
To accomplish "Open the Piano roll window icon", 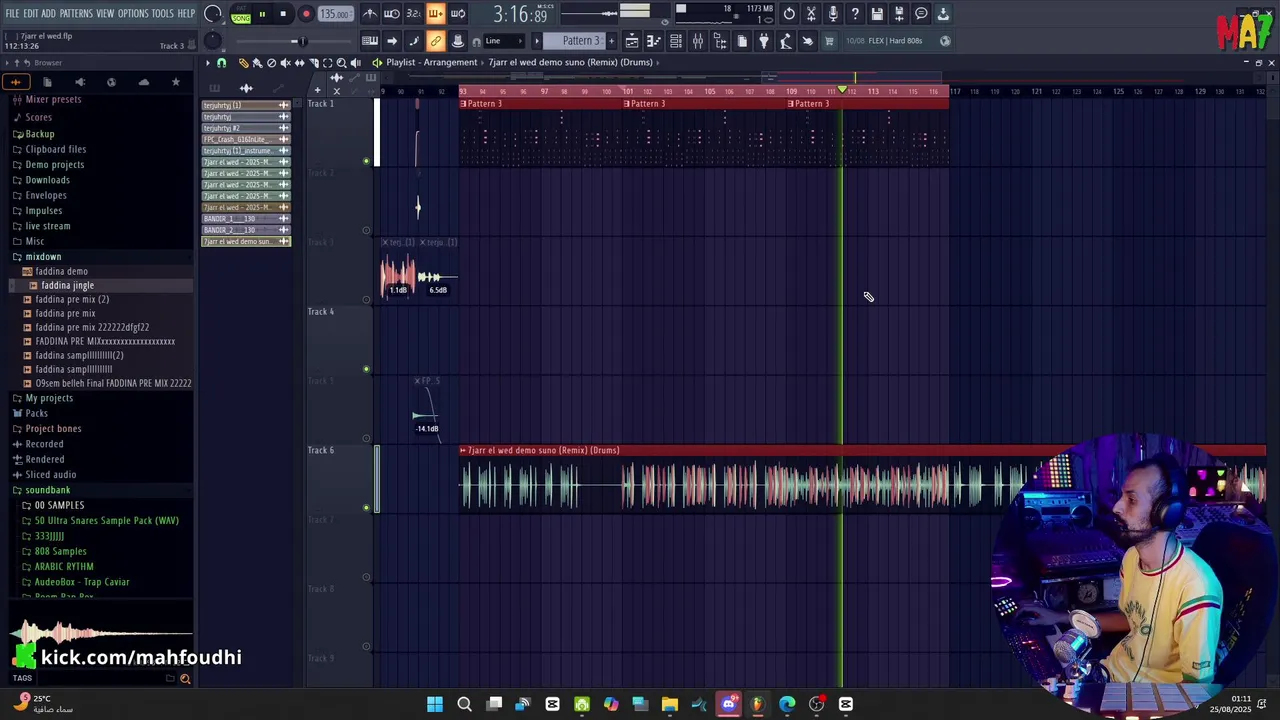I will coord(654,41).
